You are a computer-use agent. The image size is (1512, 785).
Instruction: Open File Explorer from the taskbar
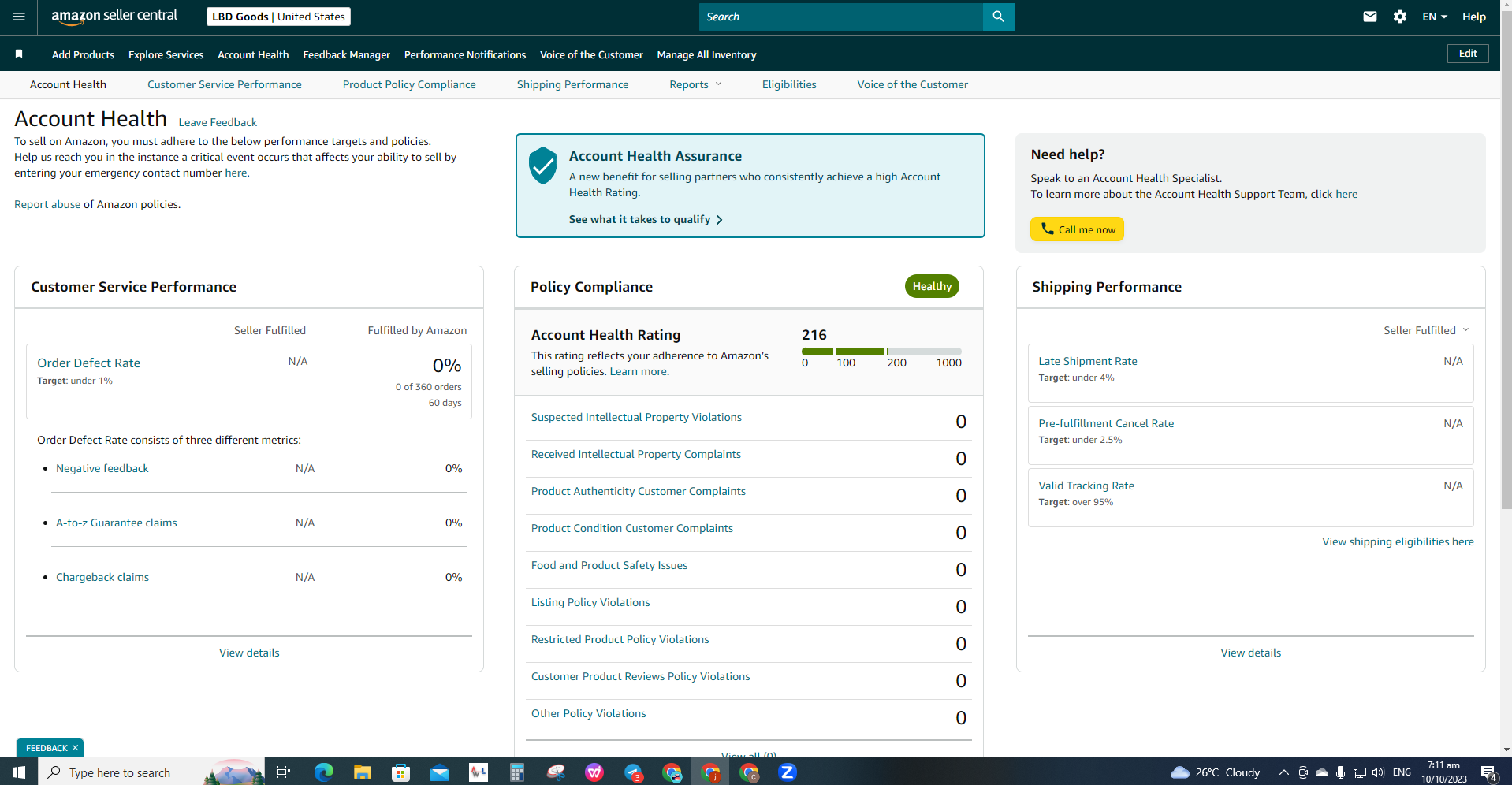tap(362, 772)
